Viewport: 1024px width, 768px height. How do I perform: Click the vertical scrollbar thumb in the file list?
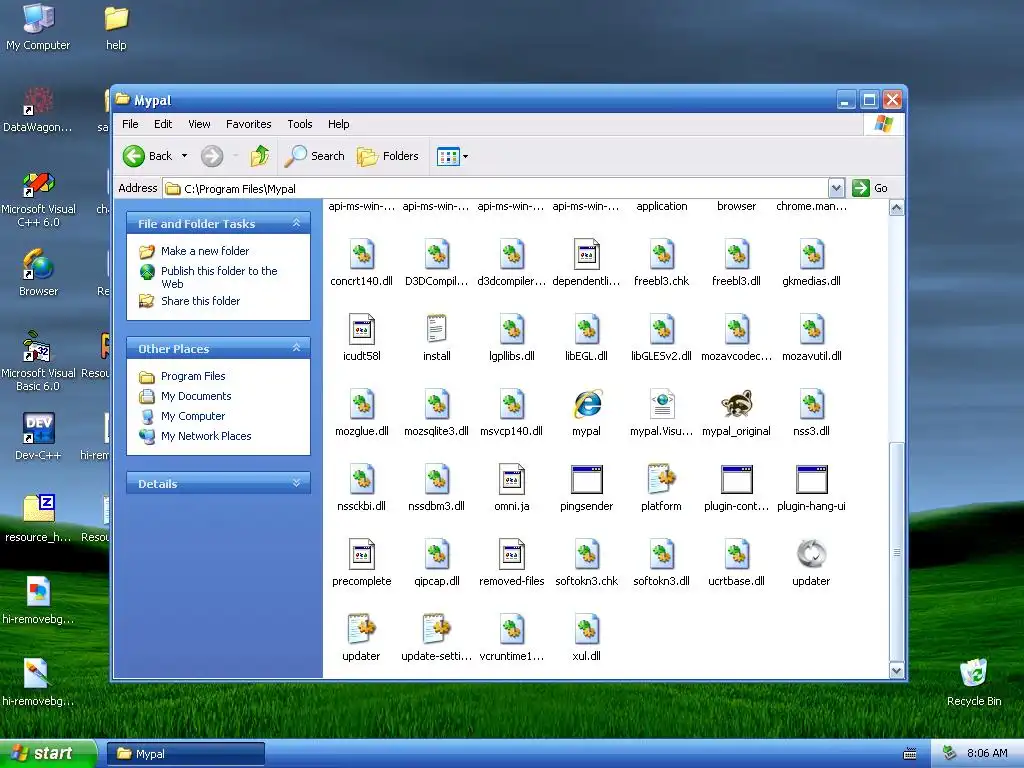[897, 552]
